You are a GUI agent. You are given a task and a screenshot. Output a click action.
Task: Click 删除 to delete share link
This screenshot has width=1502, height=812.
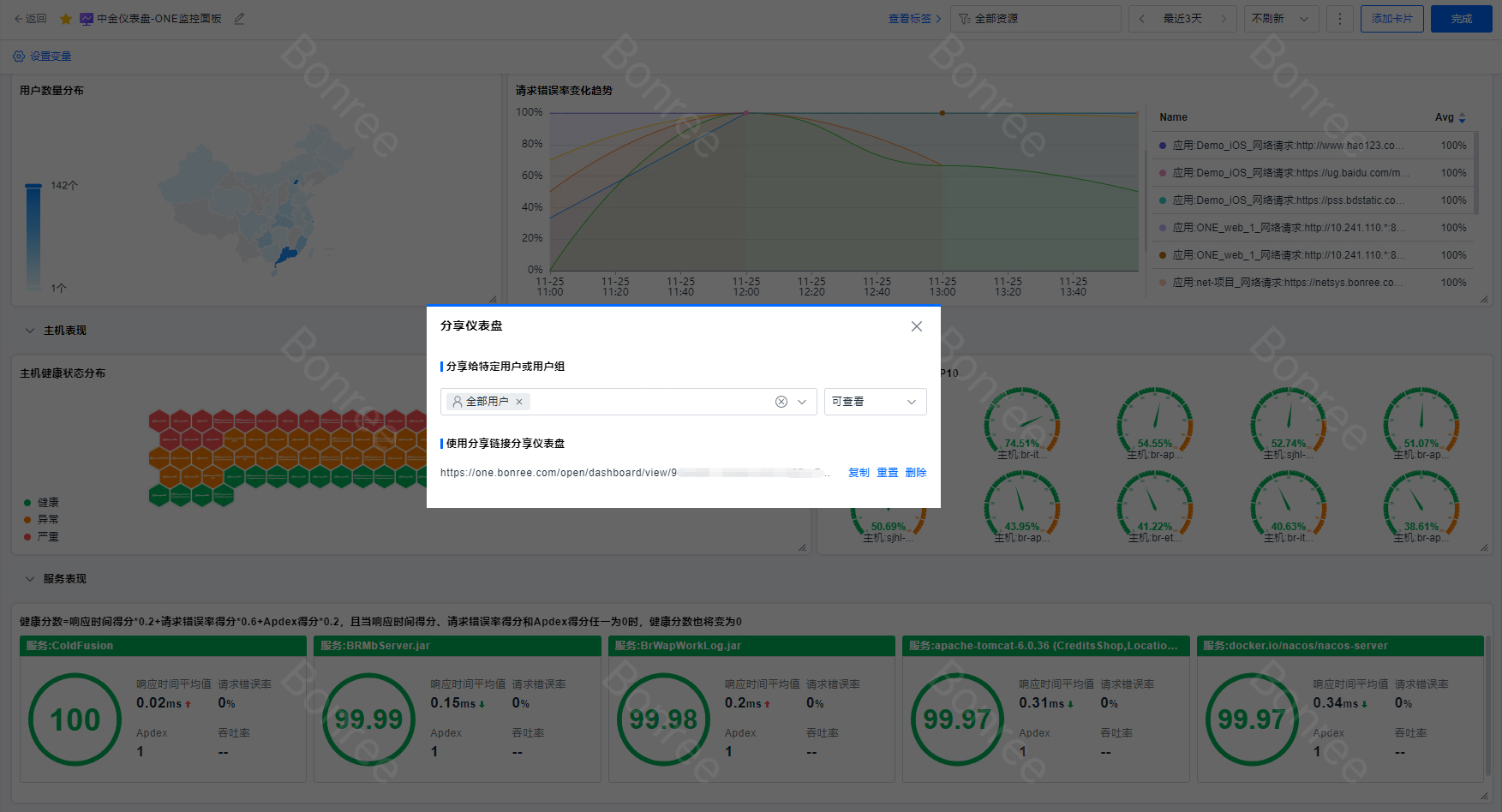pyautogui.click(x=915, y=473)
